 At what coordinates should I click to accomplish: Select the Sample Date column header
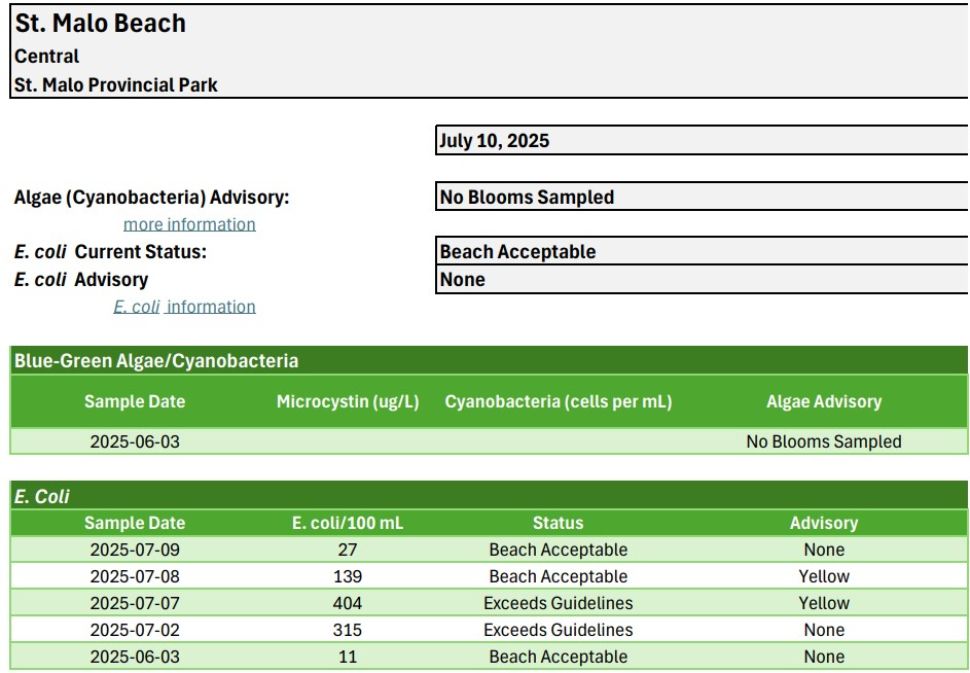point(135,401)
